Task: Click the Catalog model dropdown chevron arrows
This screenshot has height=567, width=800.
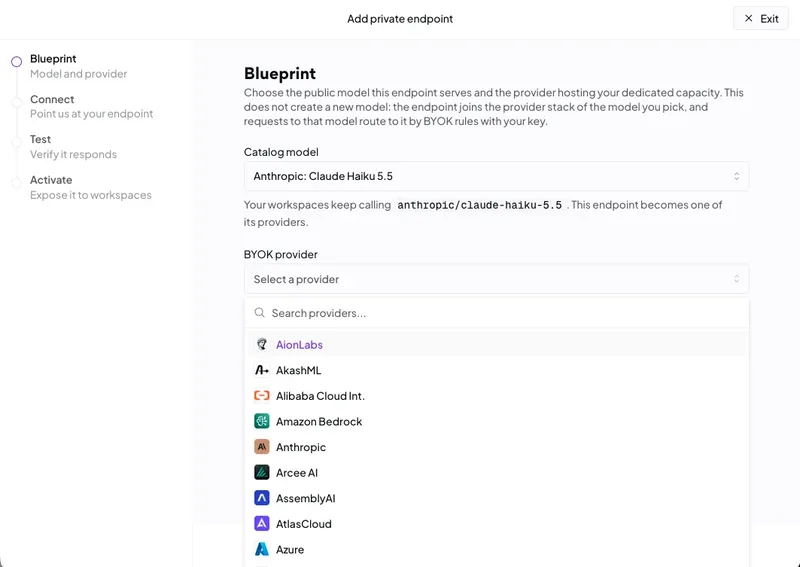Action: click(x=736, y=176)
